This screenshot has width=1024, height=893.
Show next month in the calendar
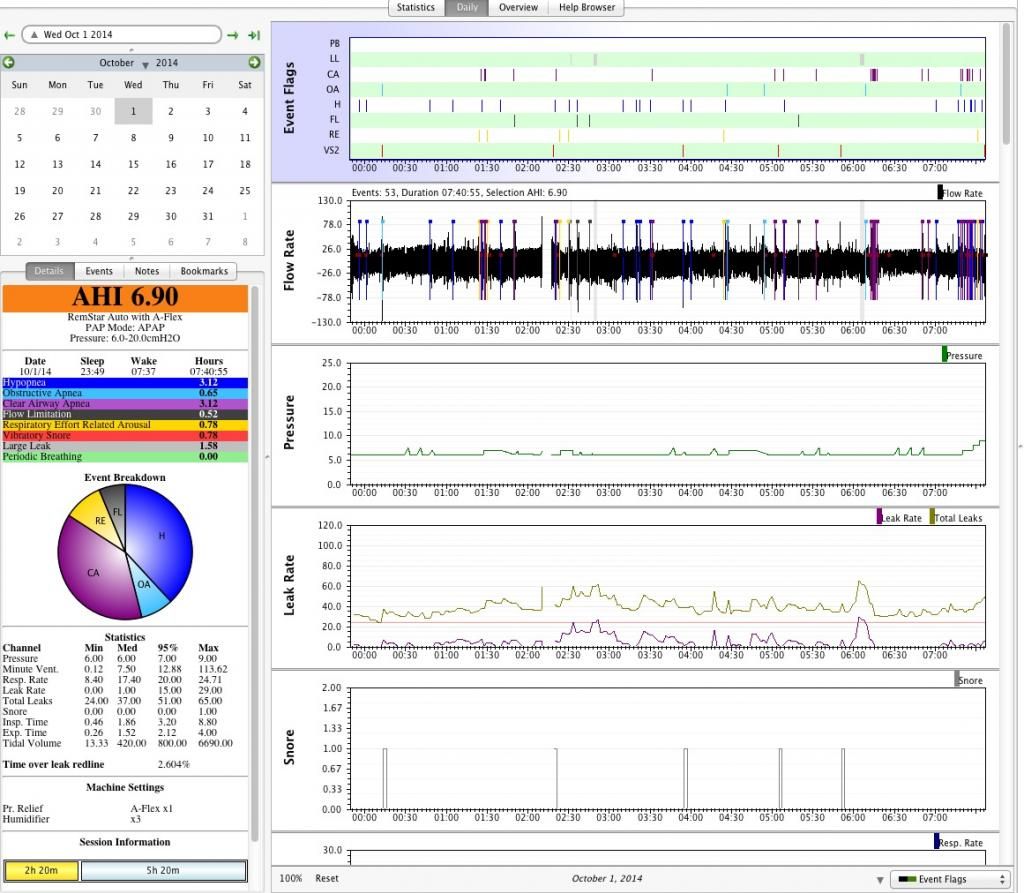254,63
